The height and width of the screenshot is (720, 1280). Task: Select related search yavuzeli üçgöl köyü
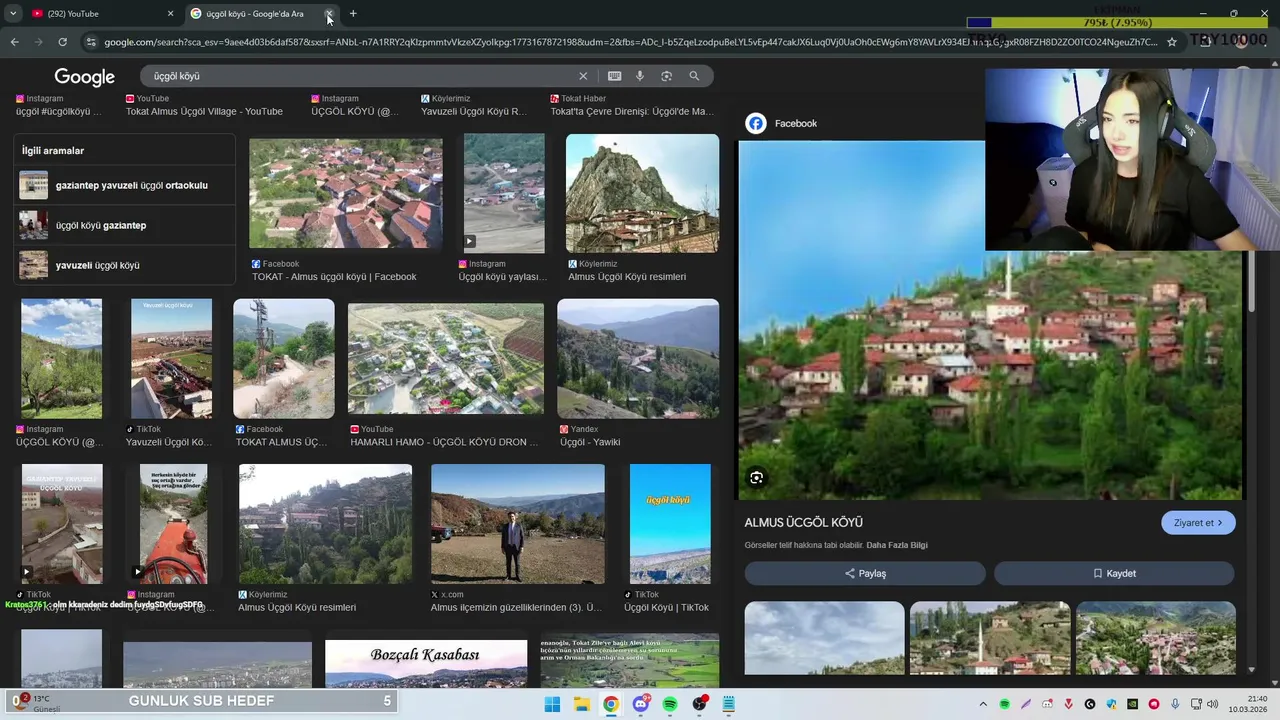coord(125,265)
